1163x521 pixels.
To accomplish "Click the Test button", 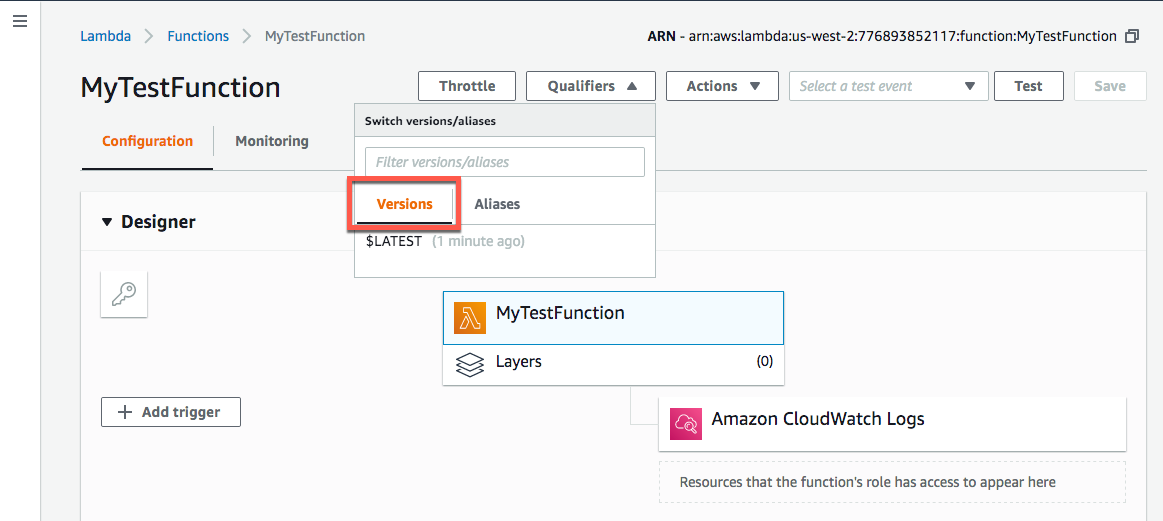I will click(1028, 86).
